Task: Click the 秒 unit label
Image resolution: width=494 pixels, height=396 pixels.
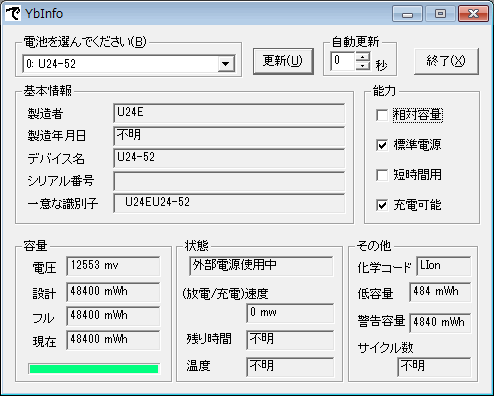Action: (x=381, y=65)
